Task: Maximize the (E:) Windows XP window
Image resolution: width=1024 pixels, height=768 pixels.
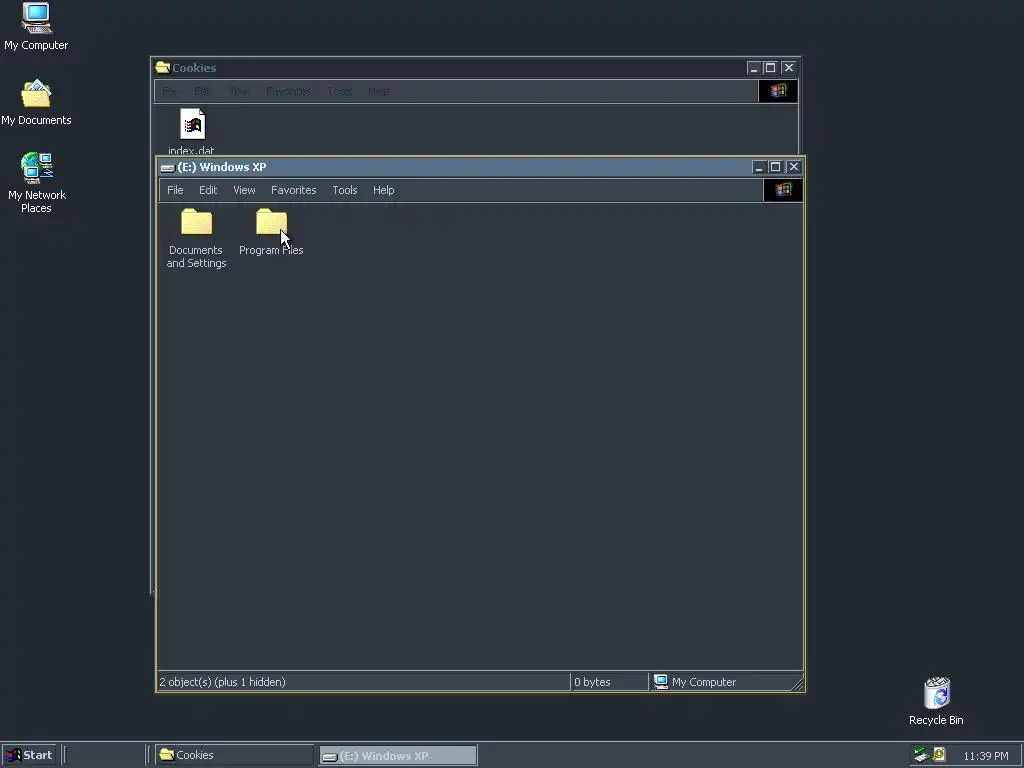Action: (x=775, y=167)
